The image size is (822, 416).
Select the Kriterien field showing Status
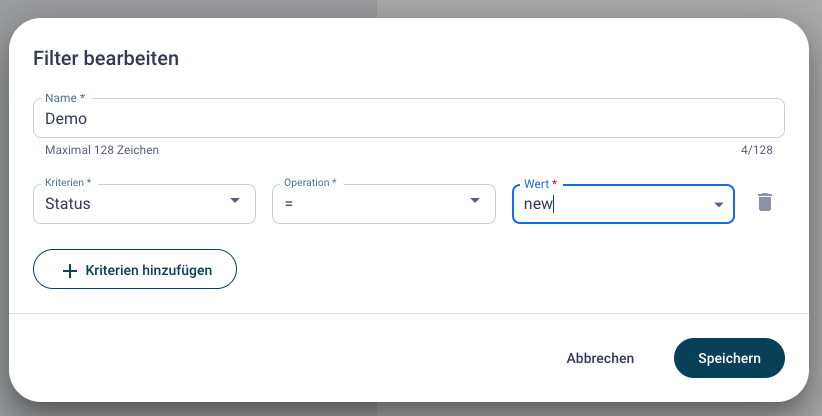pyautogui.click(x=144, y=204)
